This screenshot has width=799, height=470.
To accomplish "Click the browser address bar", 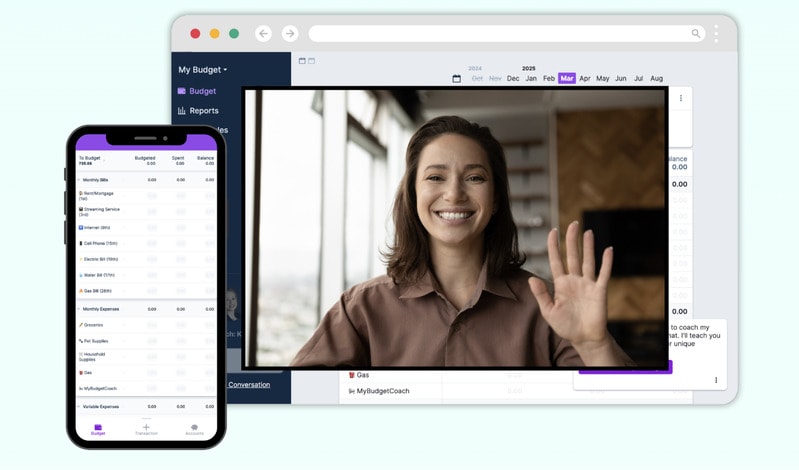I will pyautogui.click(x=500, y=34).
